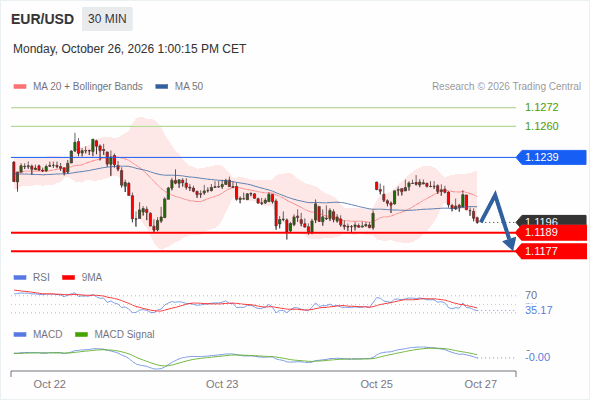Click the 9MA legend swatch
The width and height of the screenshot is (590, 400).
[68, 278]
